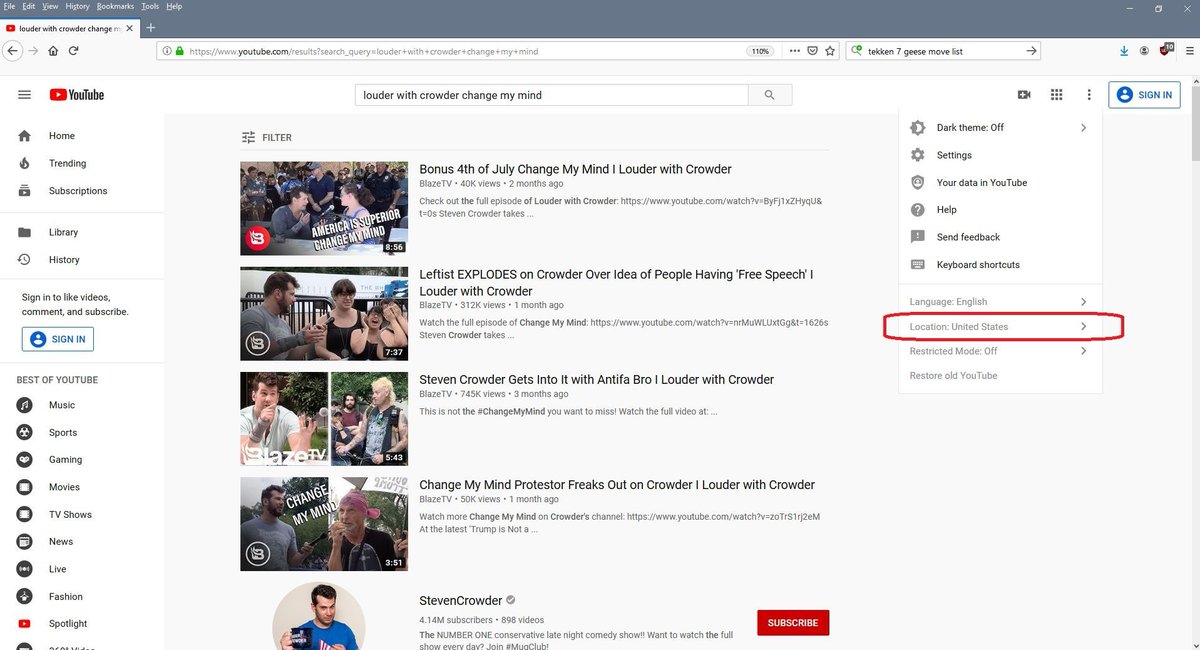Select Your data in YouTube
Viewport: 1200px width, 650px height.
click(1000, 183)
